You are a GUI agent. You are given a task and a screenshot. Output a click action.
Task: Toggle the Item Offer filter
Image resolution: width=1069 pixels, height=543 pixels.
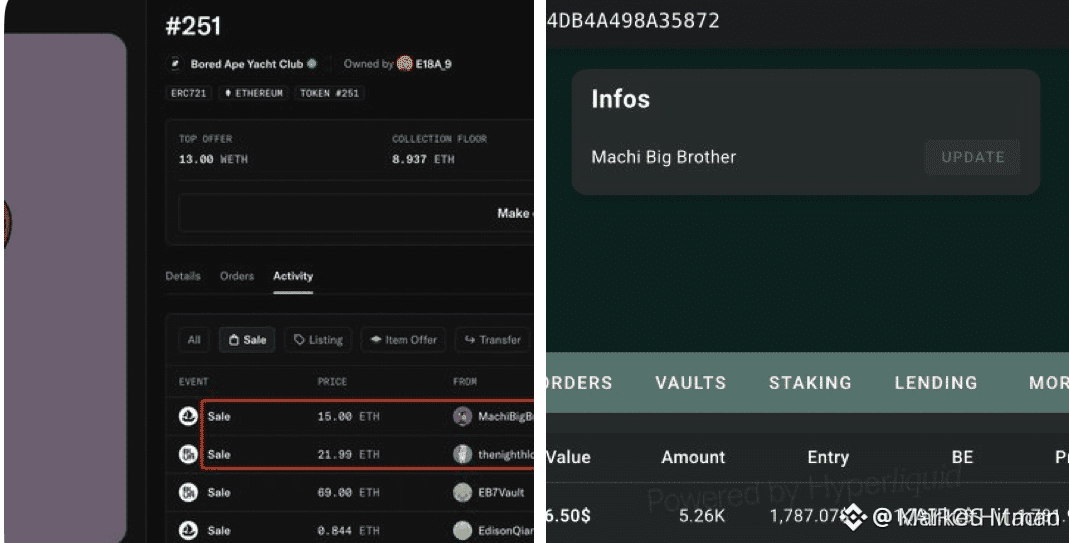pyautogui.click(x=403, y=340)
